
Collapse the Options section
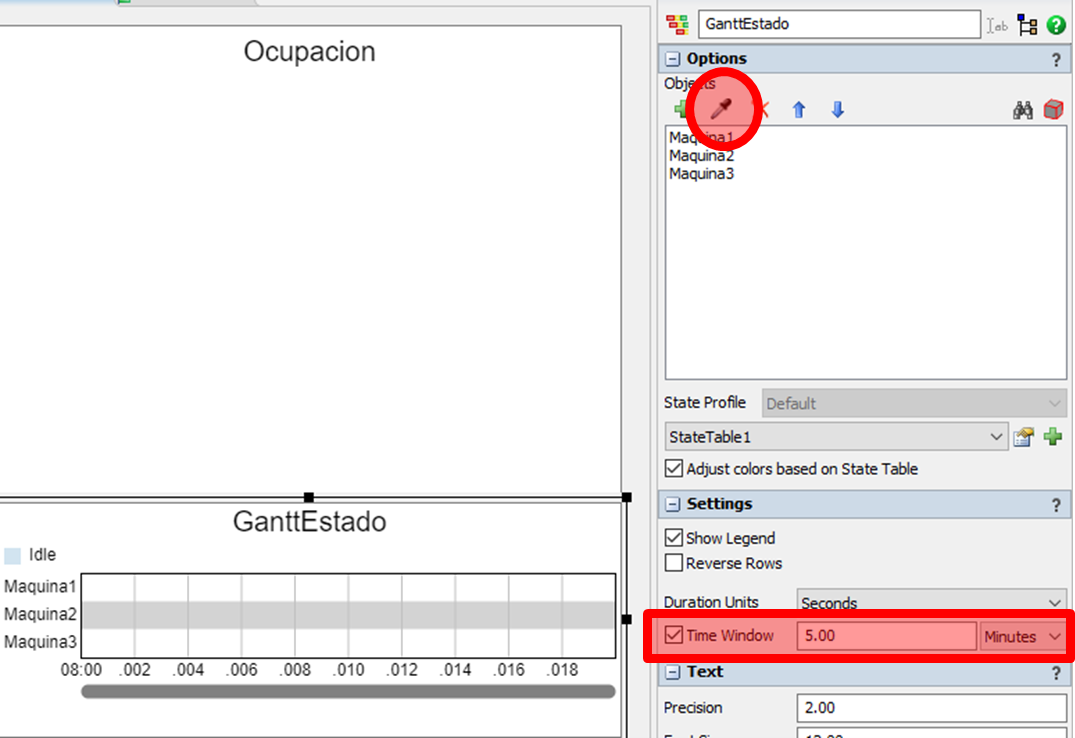pos(673,59)
